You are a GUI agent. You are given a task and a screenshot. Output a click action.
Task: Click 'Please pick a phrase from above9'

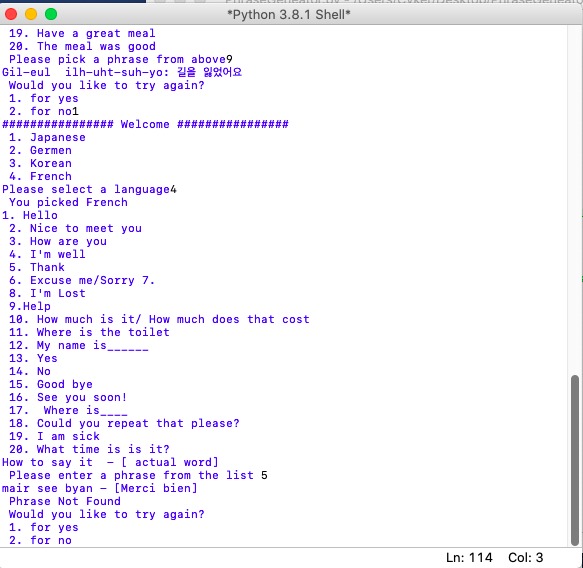pos(121,59)
